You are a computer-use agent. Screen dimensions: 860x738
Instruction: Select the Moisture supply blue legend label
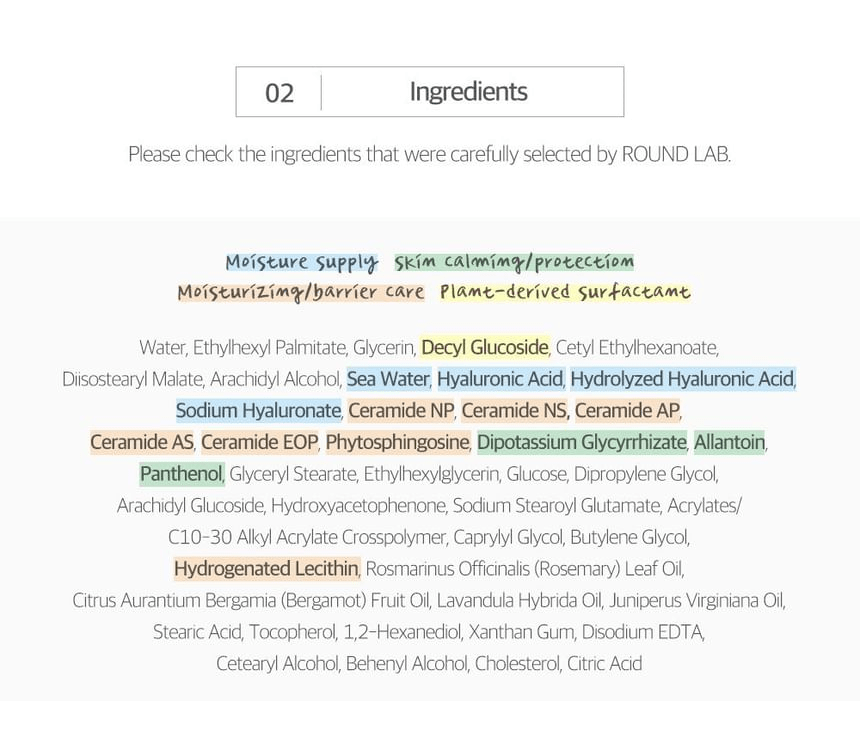point(302,262)
